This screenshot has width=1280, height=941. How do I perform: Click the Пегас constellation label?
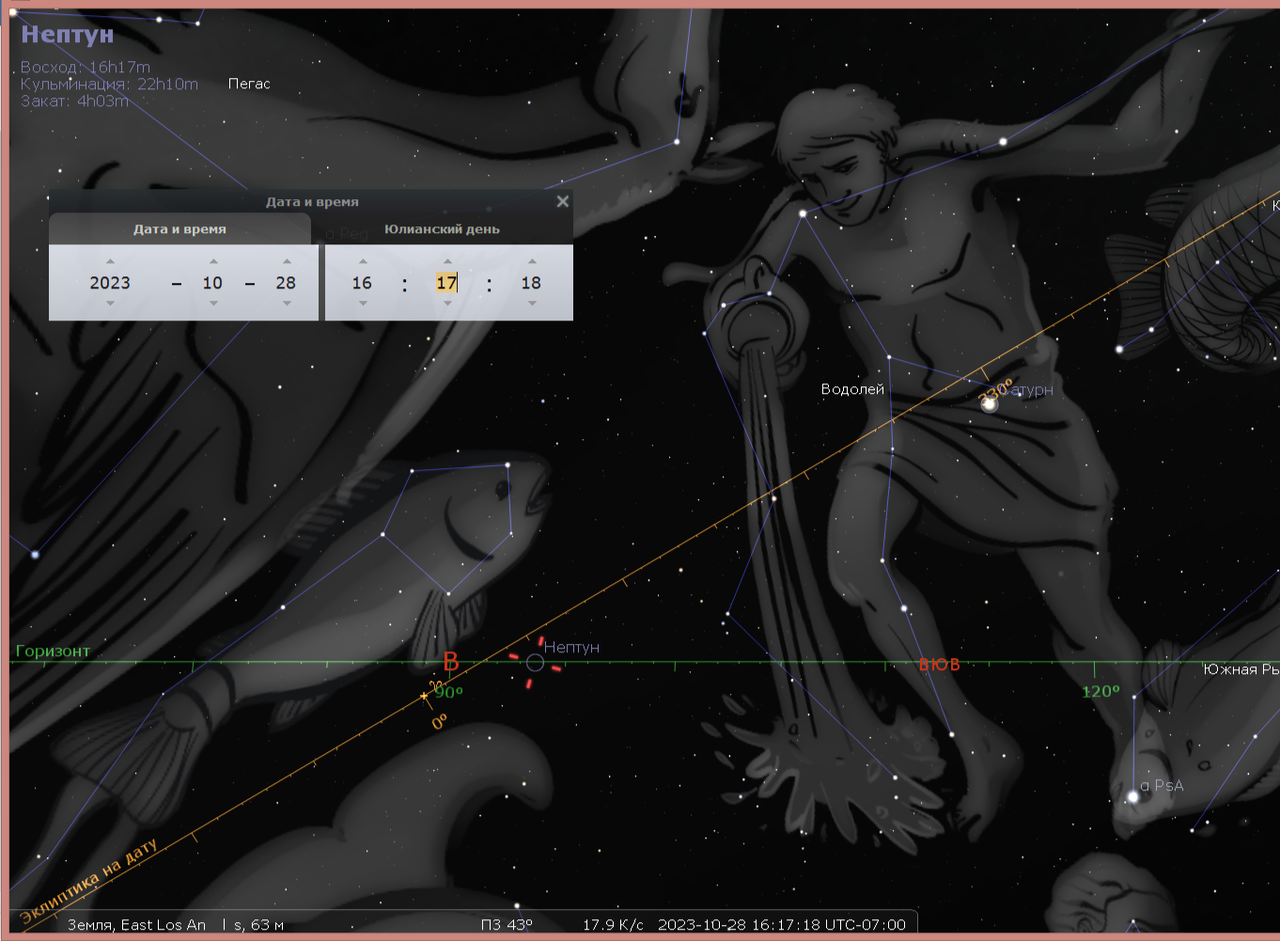pyautogui.click(x=249, y=84)
